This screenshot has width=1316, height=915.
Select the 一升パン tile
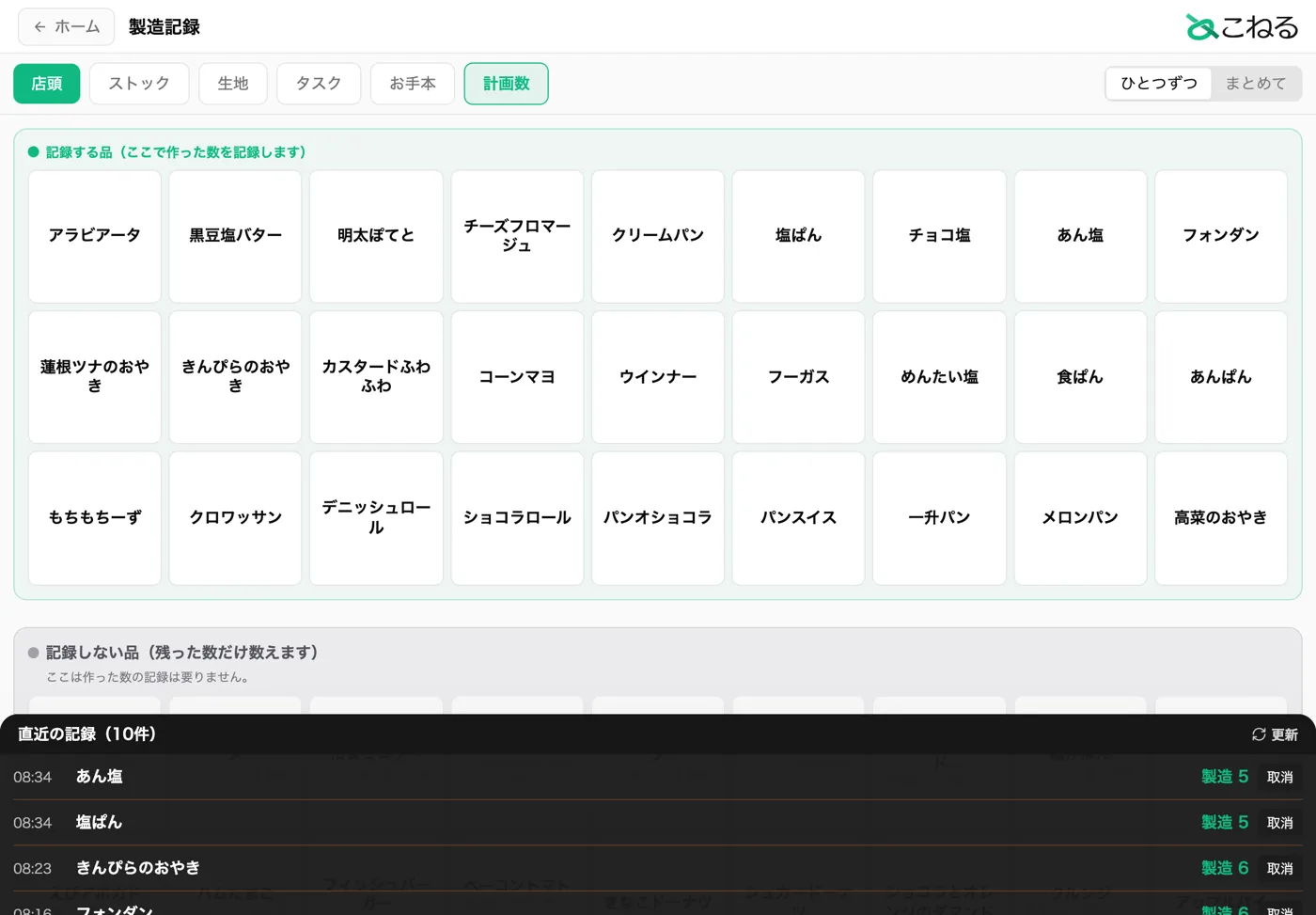coord(939,518)
